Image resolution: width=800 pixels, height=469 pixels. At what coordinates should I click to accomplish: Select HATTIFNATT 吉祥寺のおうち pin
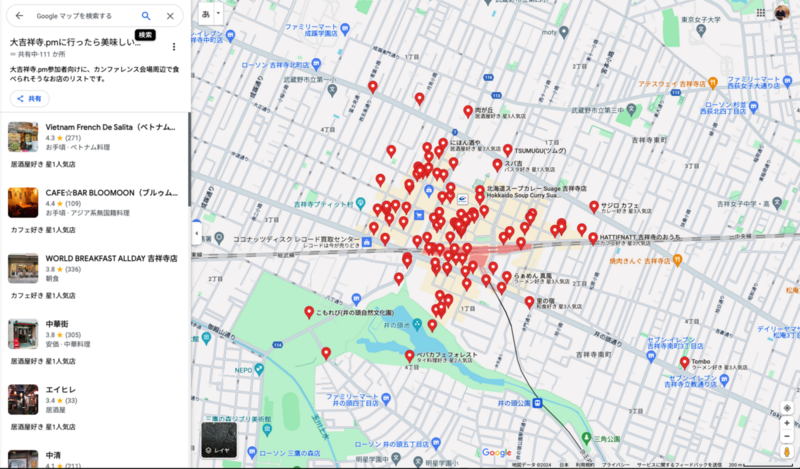tap(593, 238)
